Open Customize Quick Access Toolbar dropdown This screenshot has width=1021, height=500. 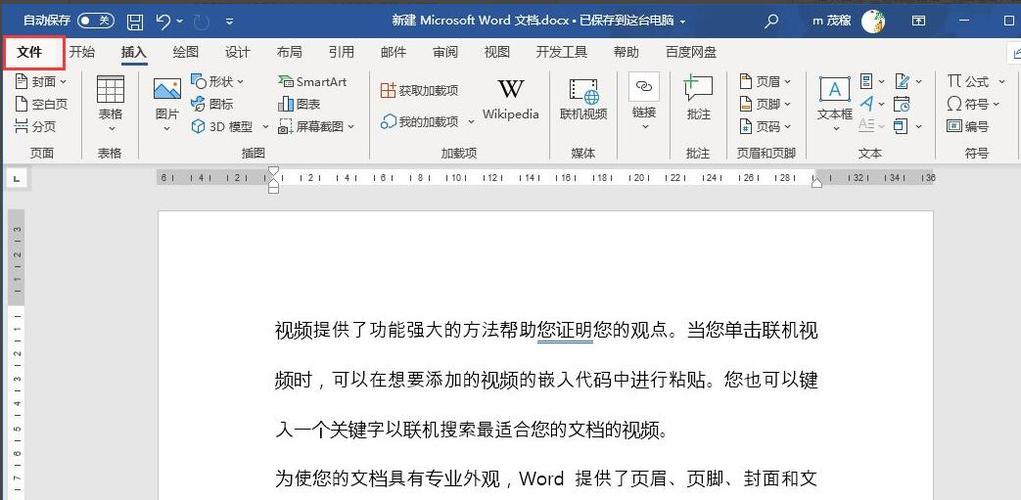click(x=229, y=21)
